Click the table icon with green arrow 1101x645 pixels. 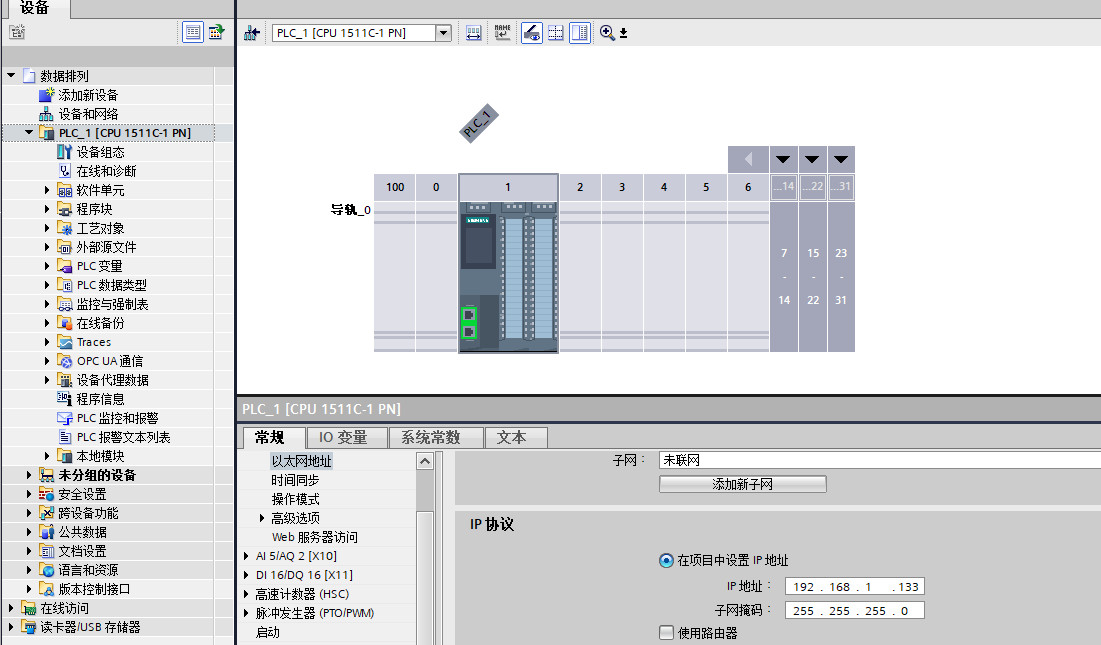pyautogui.click(x=216, y=32)
